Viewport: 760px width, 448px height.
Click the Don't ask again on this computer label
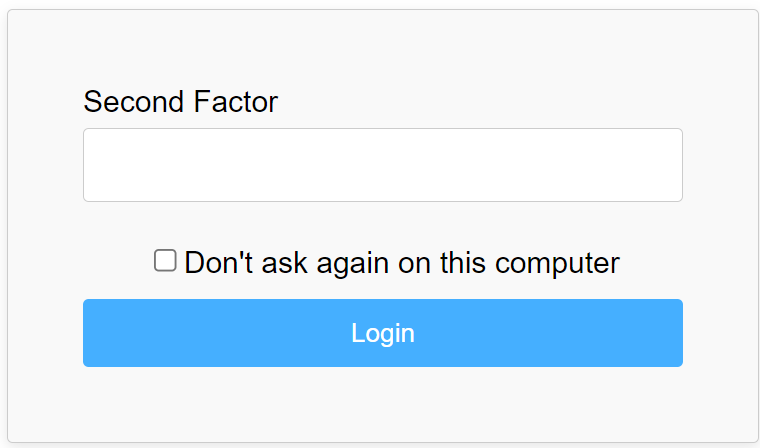tap(402, 263)
